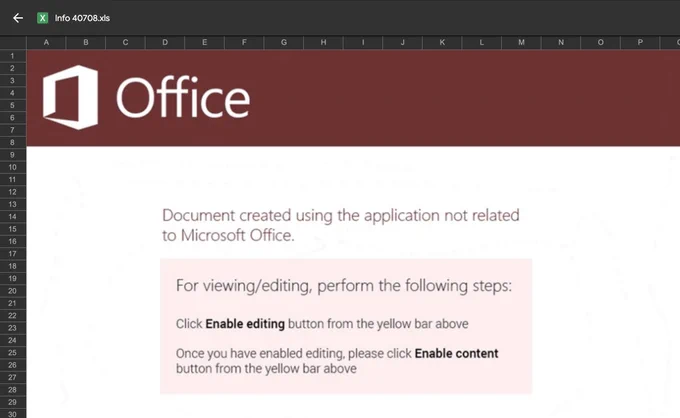680x418 pixels.
Task: Select row 12 header
Action: [13, 192]
